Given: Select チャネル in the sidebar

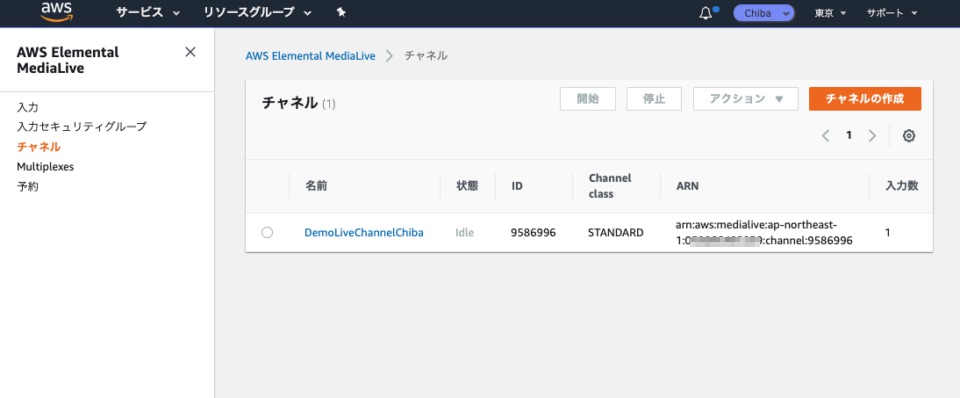Looking at the screenshot, I should pos(39,147).
